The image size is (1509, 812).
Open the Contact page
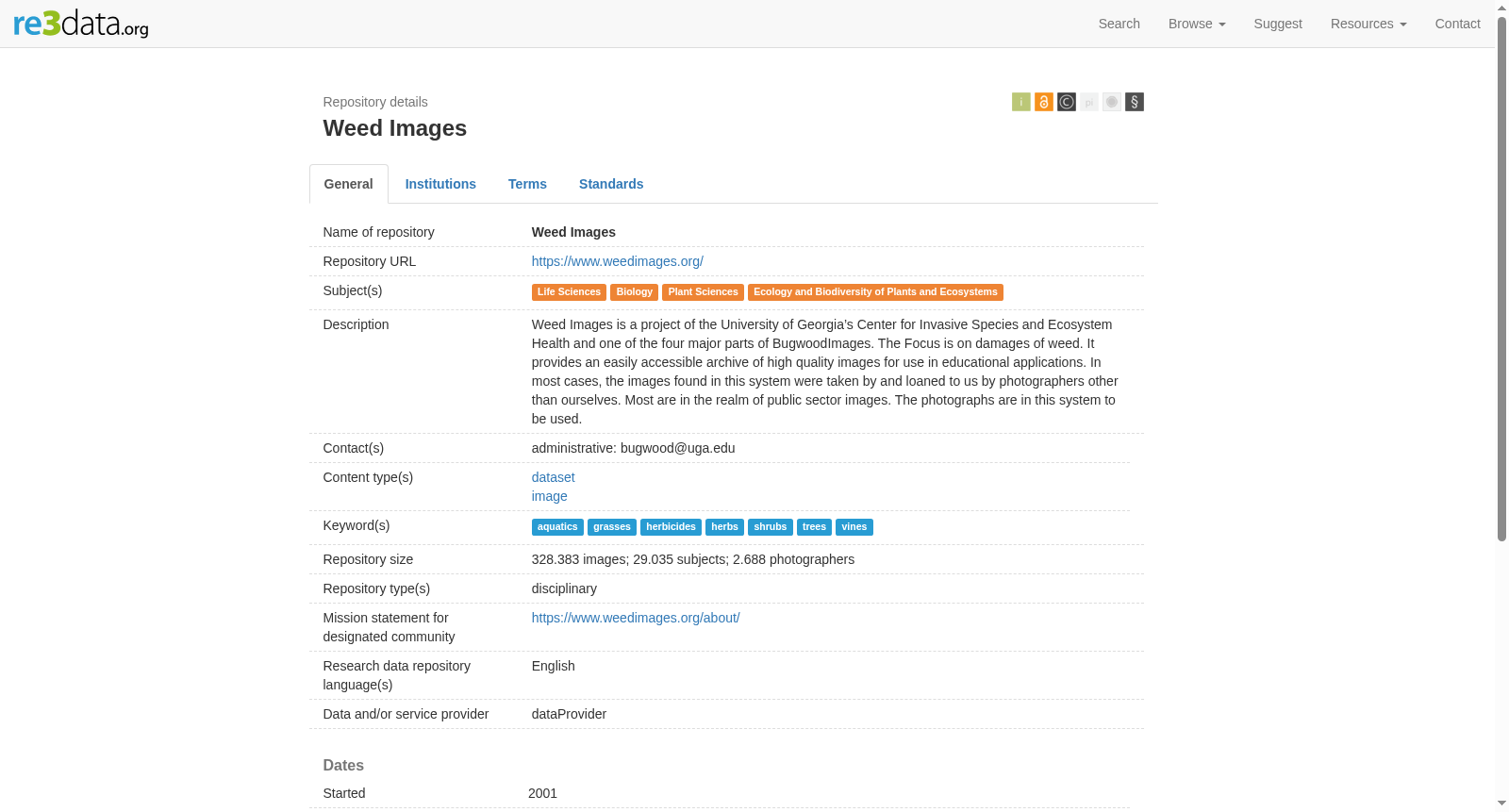(x=1457, y=24)
